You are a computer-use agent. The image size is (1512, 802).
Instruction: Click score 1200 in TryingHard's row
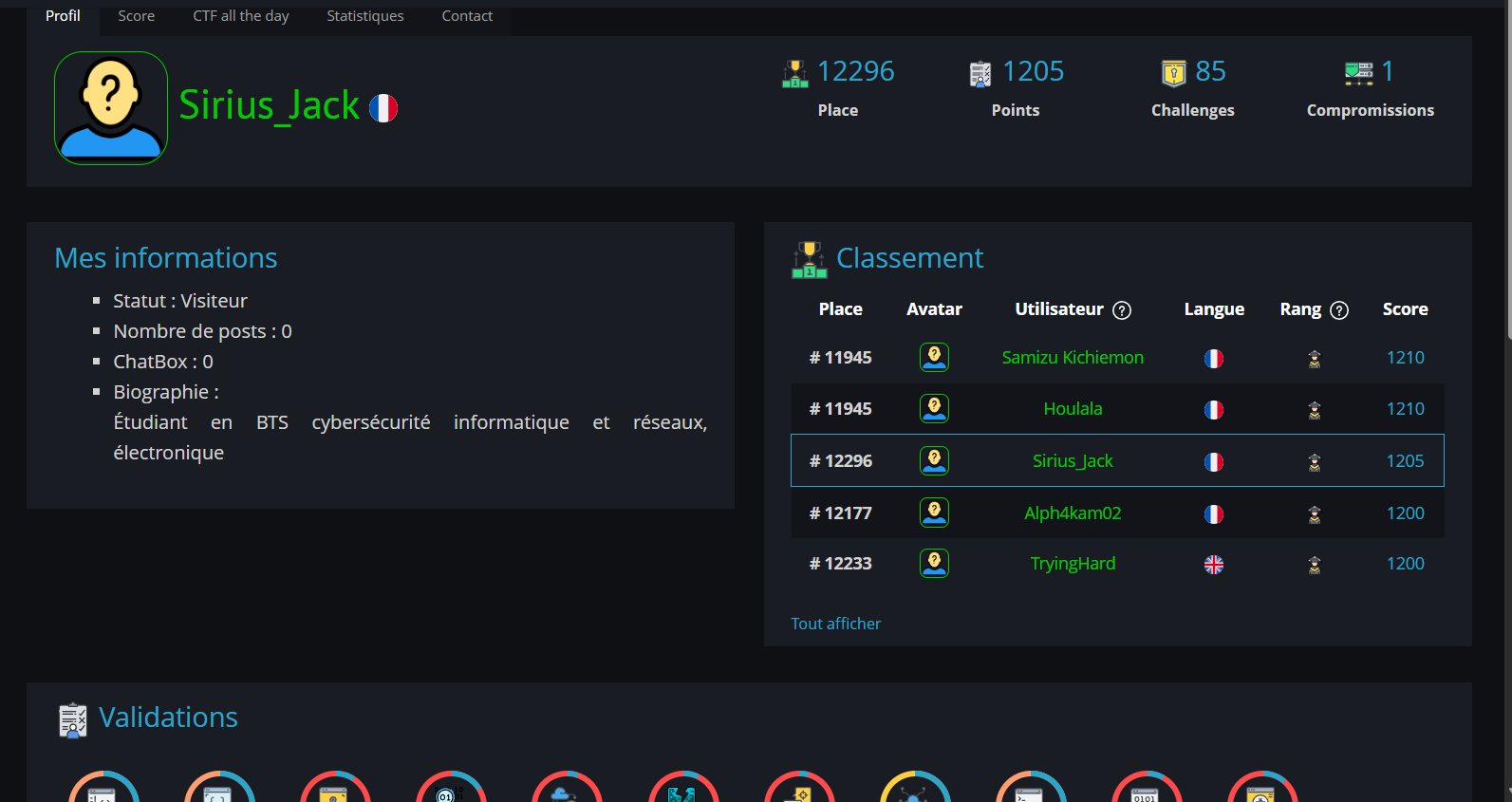coord(1405,564)
